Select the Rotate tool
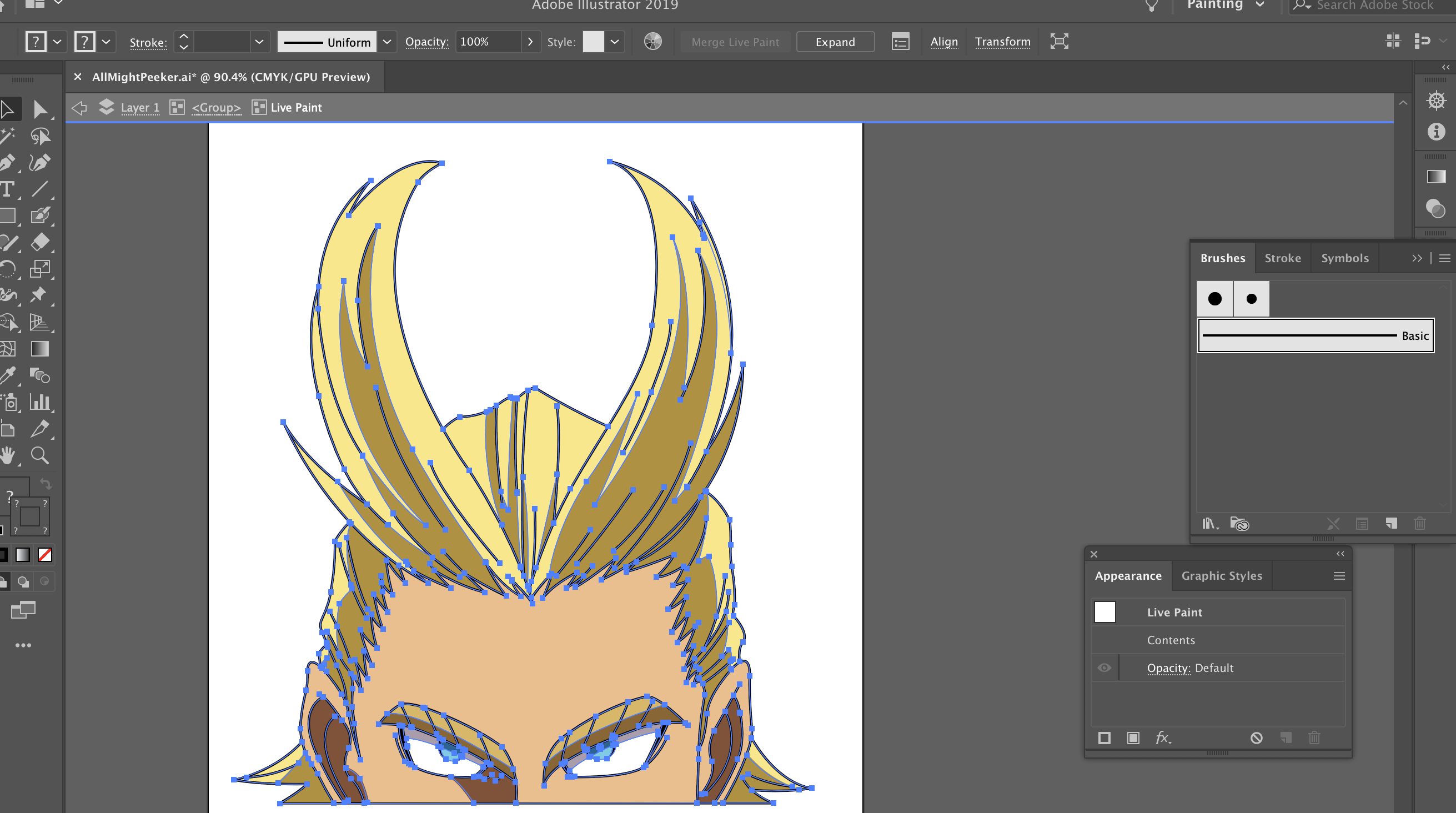1456x813 pixels. pyautogui.click(x=8, y=269)
